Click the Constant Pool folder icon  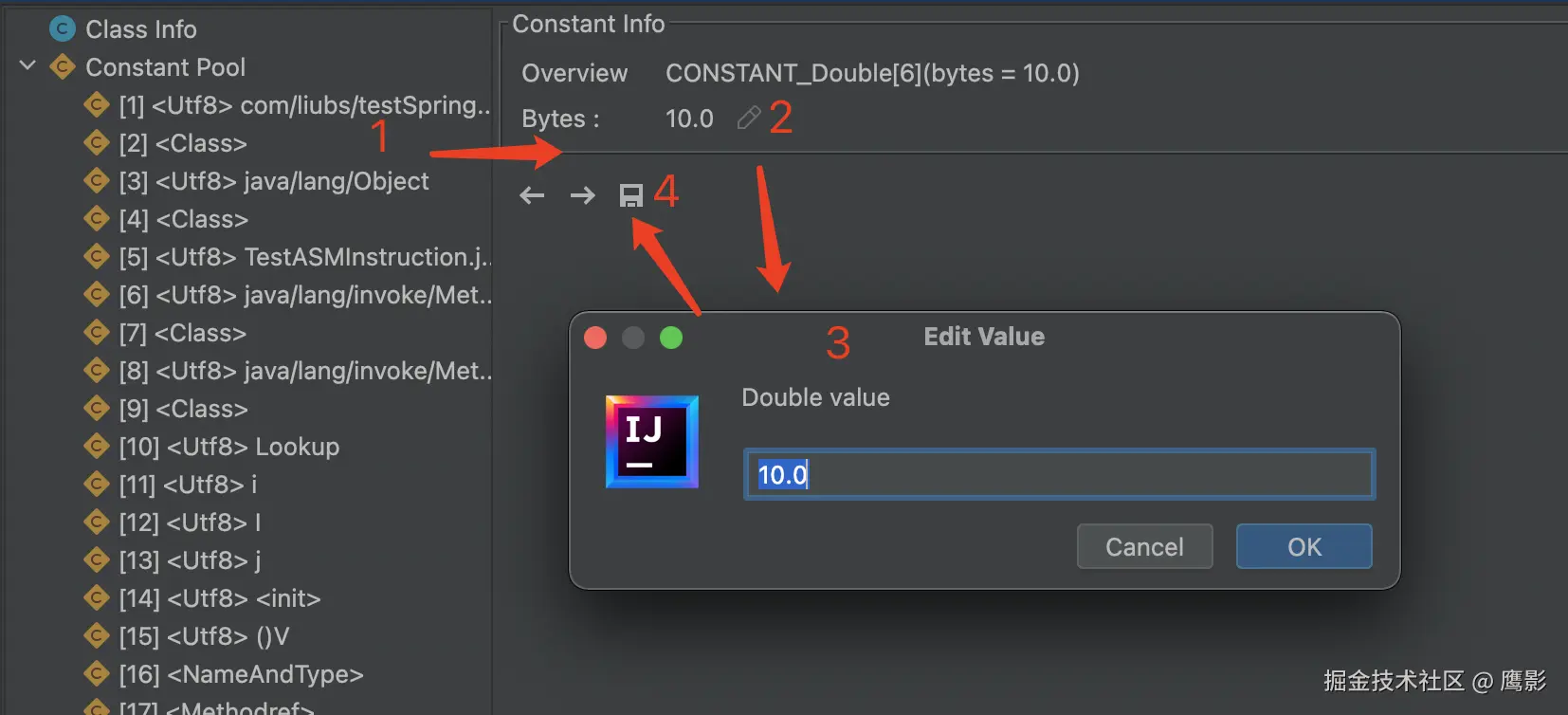(x=62, y=67)
